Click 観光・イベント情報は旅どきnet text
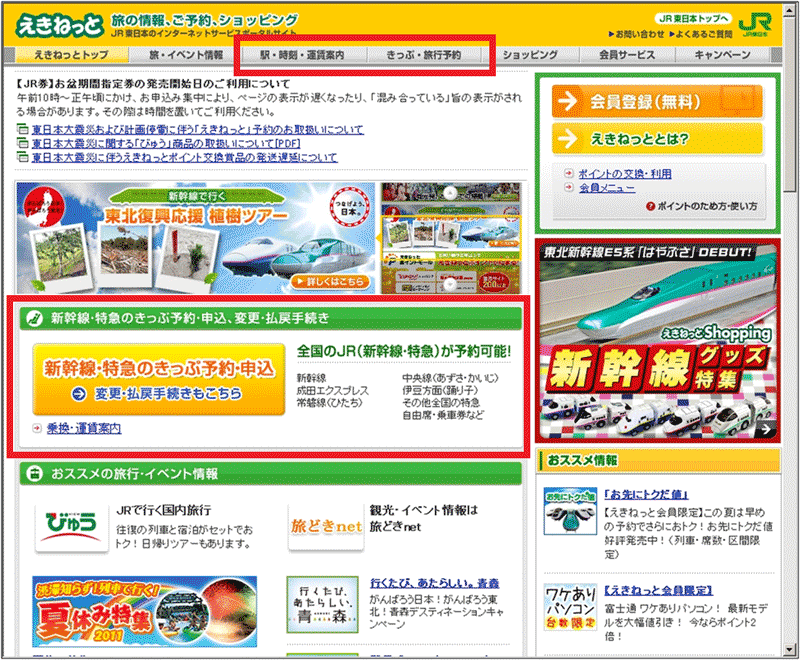 coord(423,518)
